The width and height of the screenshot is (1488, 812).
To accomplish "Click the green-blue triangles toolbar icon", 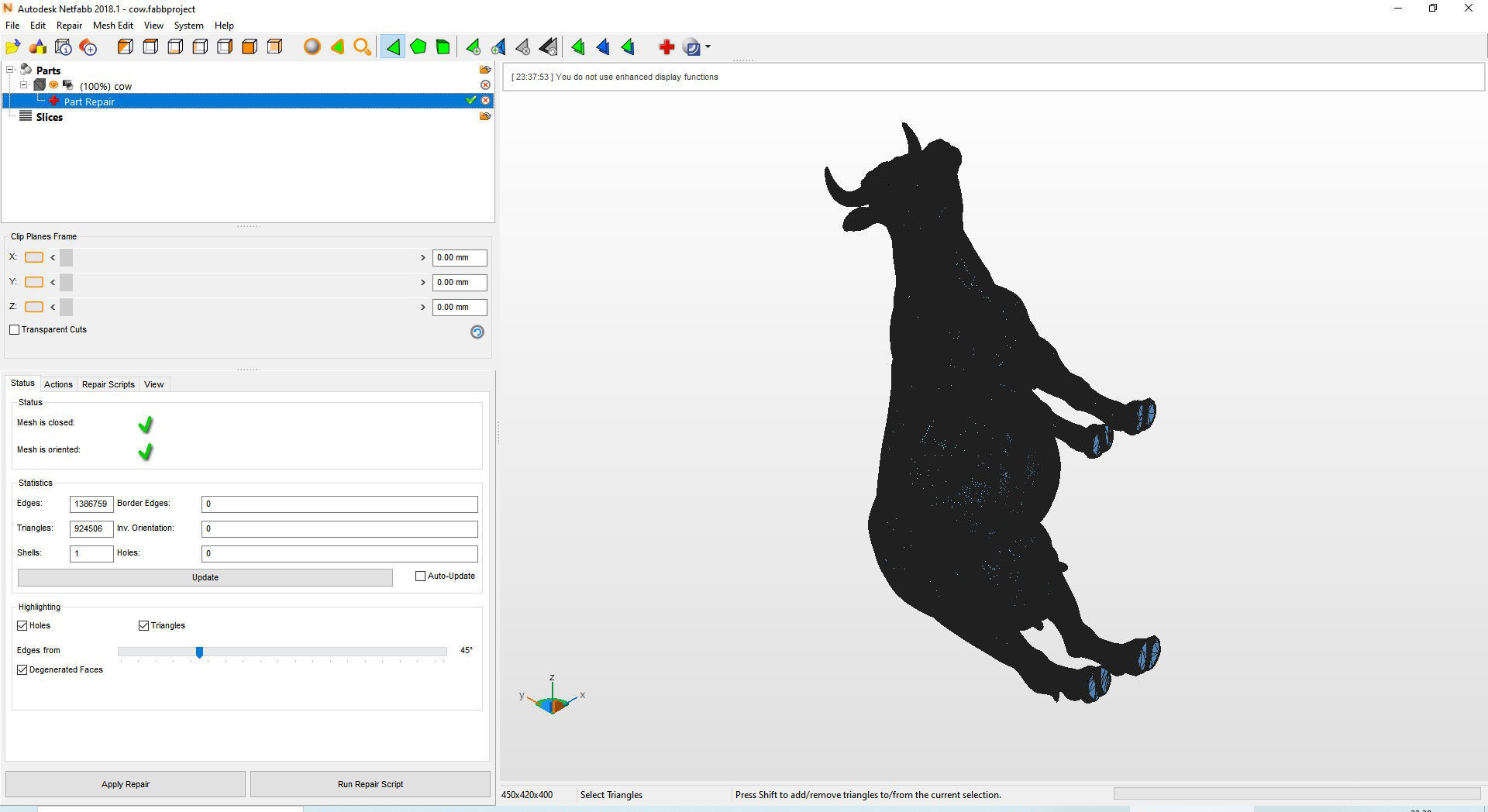I will coord(628,47).
